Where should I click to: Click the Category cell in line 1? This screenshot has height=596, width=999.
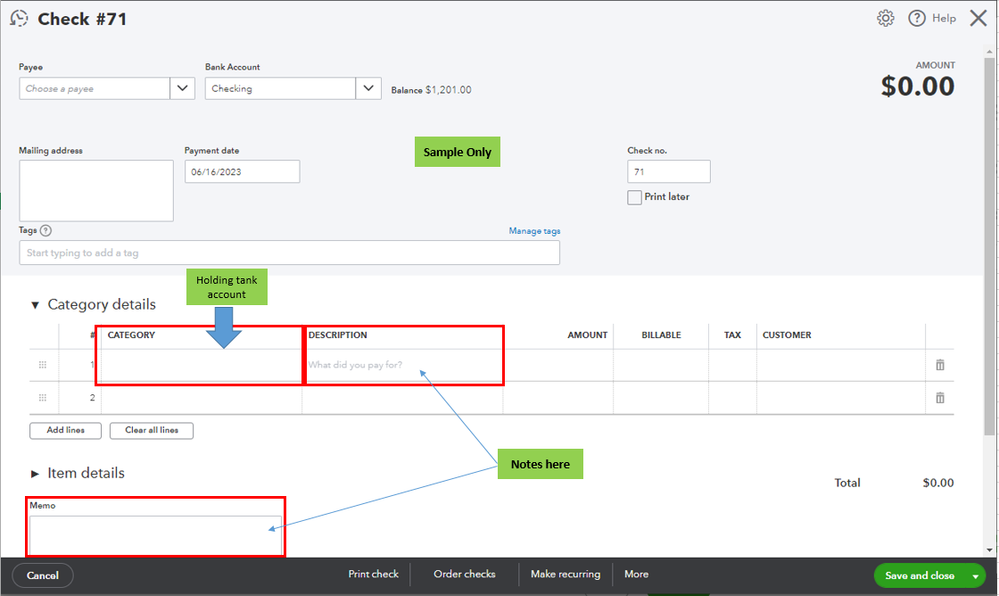point(201,365)
